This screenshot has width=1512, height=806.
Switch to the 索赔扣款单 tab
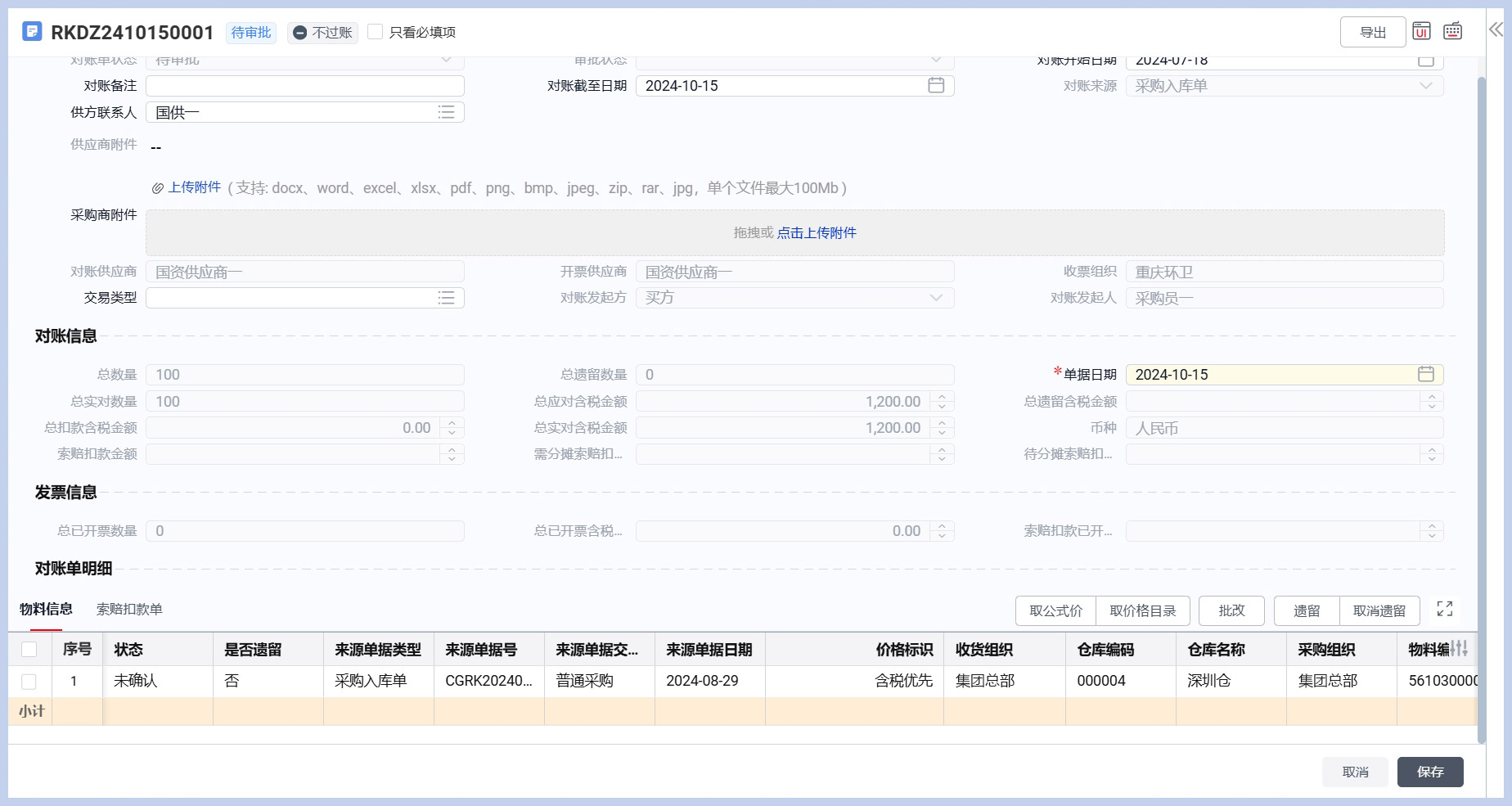(129, 610)
